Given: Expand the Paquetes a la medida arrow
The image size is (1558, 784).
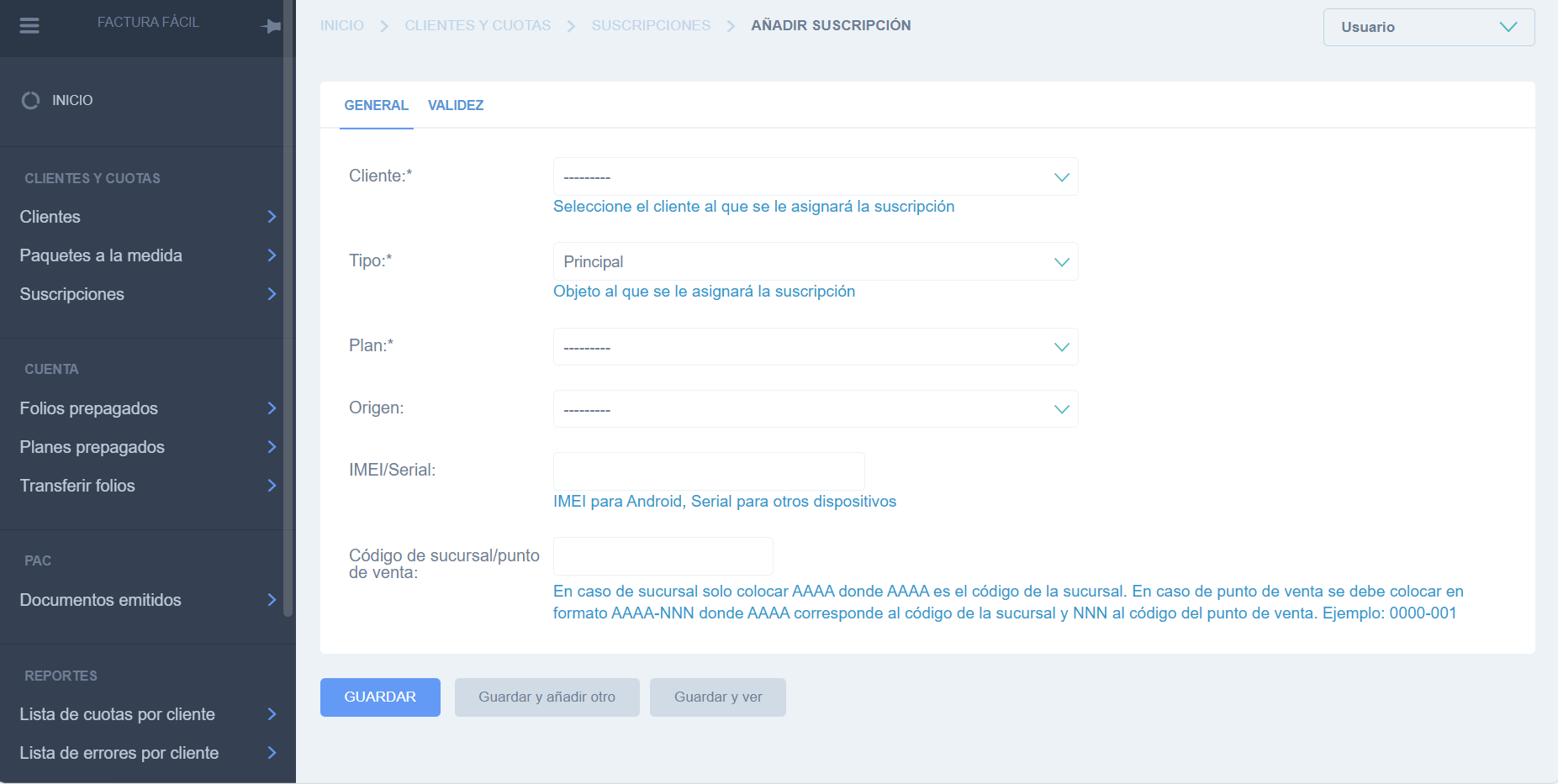Looking at the screenshot, I should [x=272, y=255].
